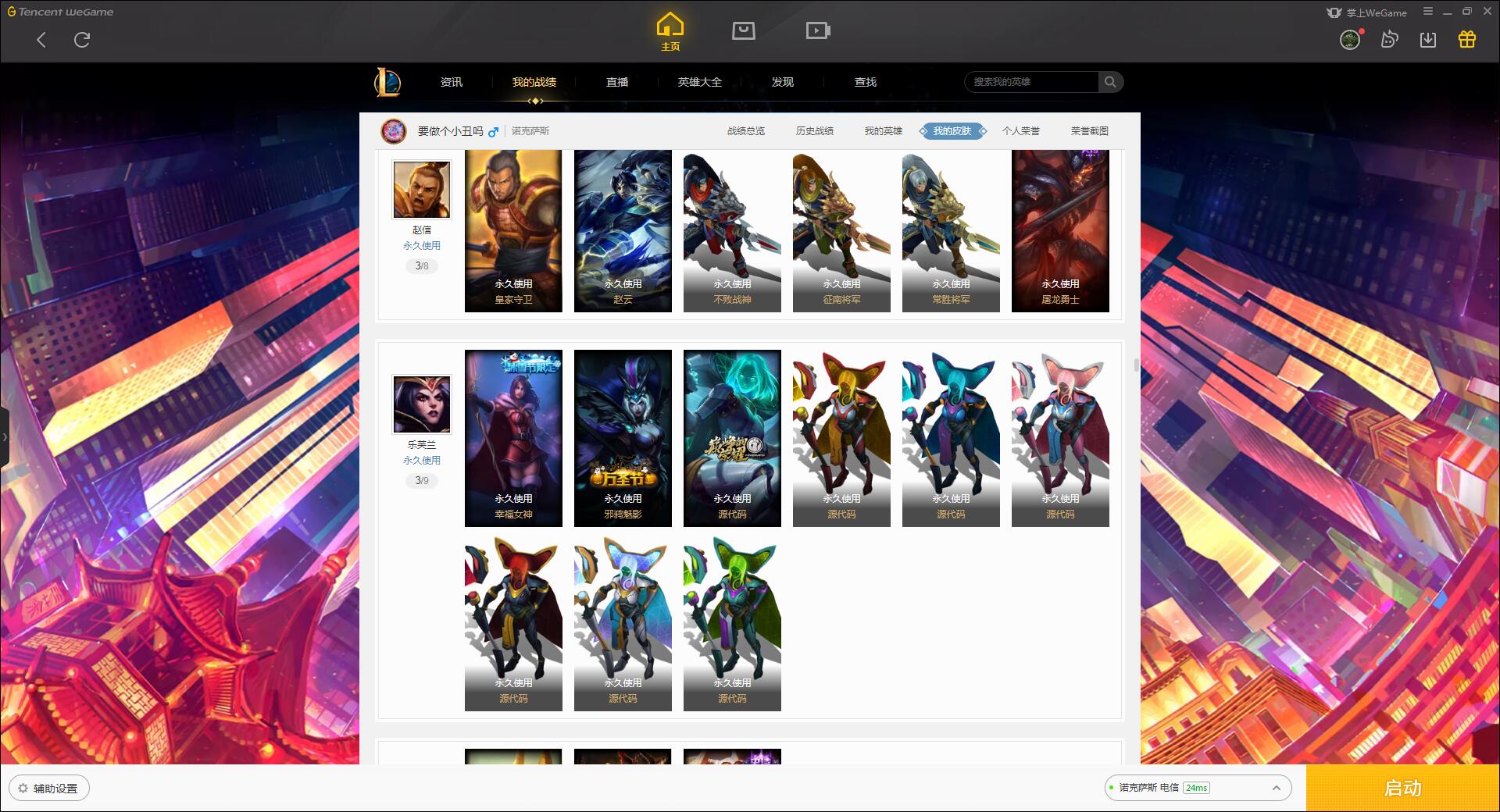Open the 我的战绩 navigation tab
Screen dimensions: 1500x812
pos(534,82)
